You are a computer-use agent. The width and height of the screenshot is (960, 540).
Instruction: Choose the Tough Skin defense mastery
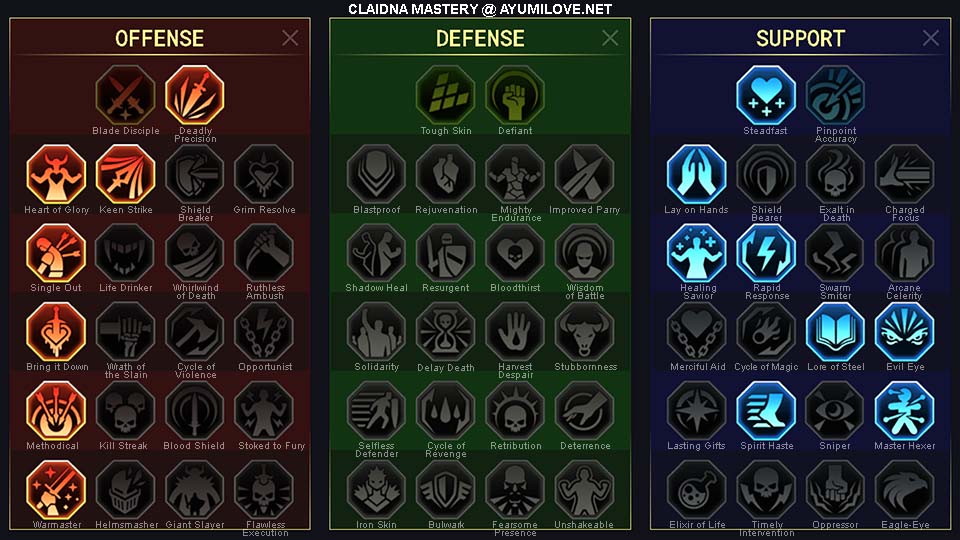tap(445, 95)
